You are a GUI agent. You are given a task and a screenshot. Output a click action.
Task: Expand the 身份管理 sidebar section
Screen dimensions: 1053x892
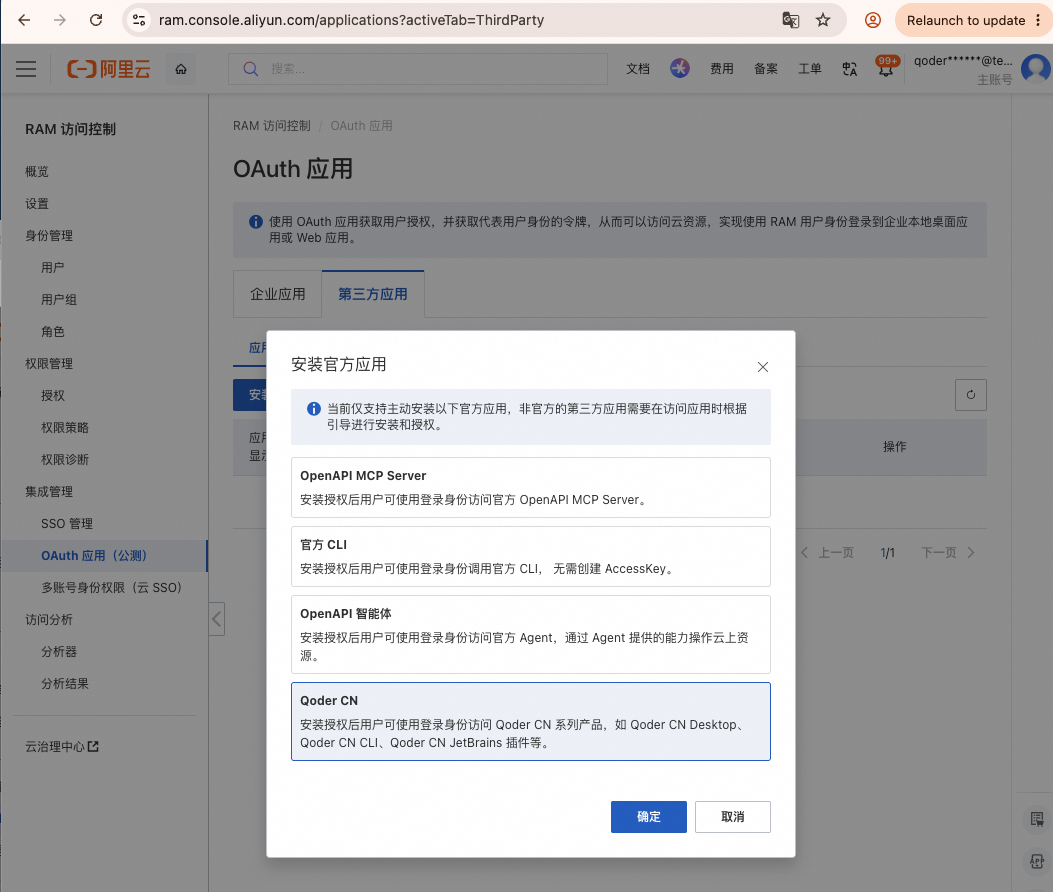[x=49, y=236]
